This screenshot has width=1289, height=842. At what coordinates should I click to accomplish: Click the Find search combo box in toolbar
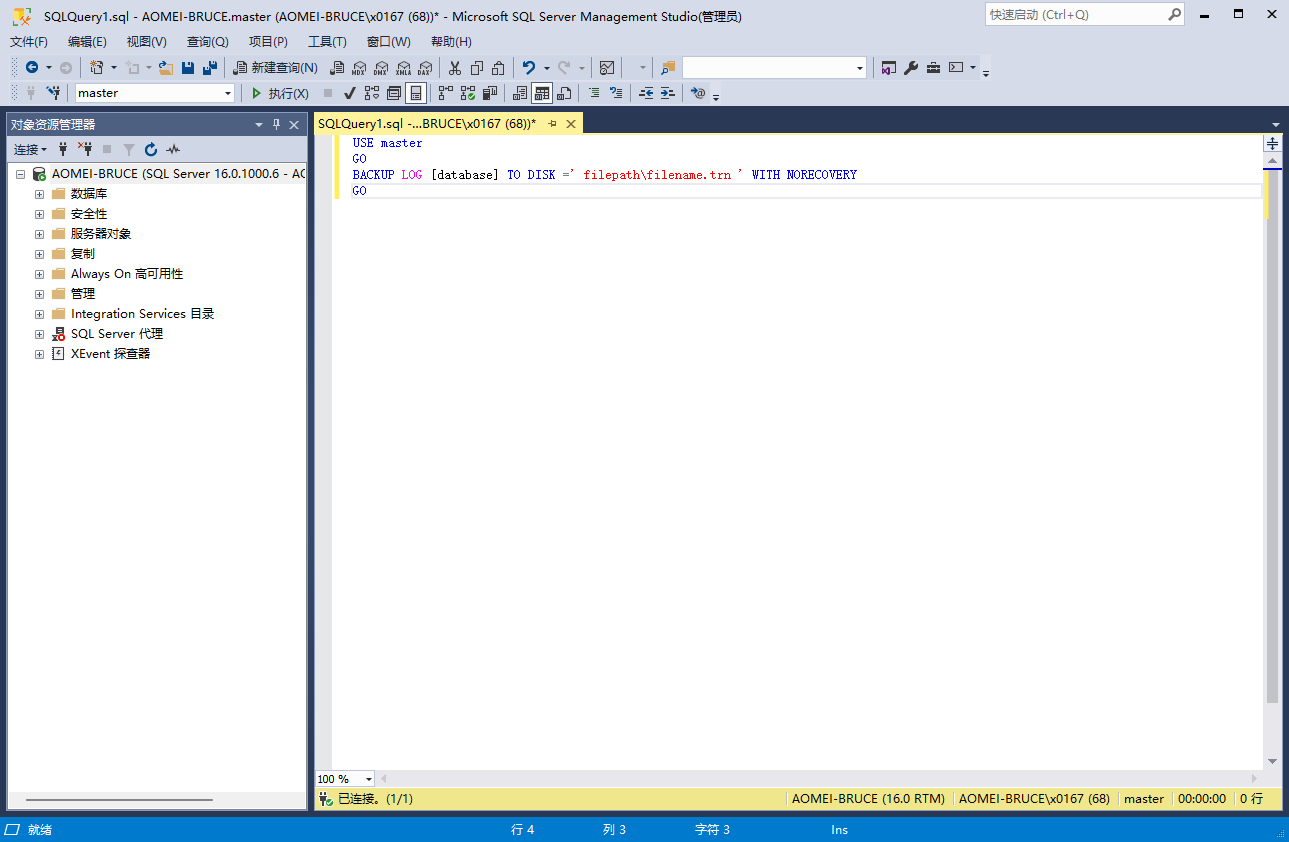775,68
